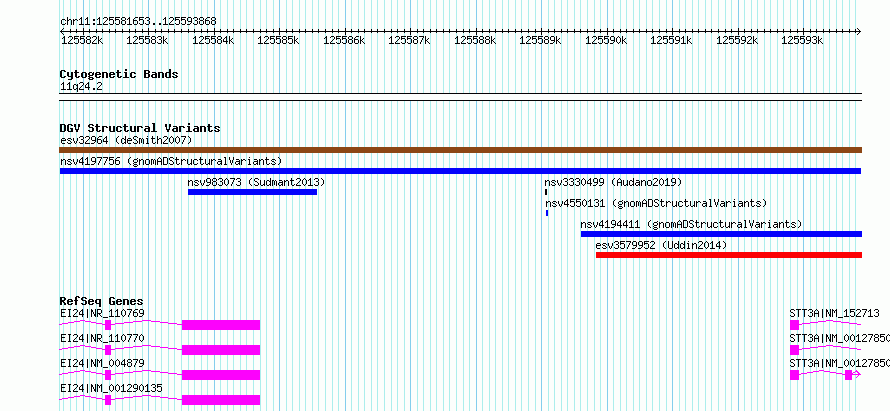Viewport: 890px width, 411px height.
Task: Click the 125583k ruler tick label
Action: point(147,40)
